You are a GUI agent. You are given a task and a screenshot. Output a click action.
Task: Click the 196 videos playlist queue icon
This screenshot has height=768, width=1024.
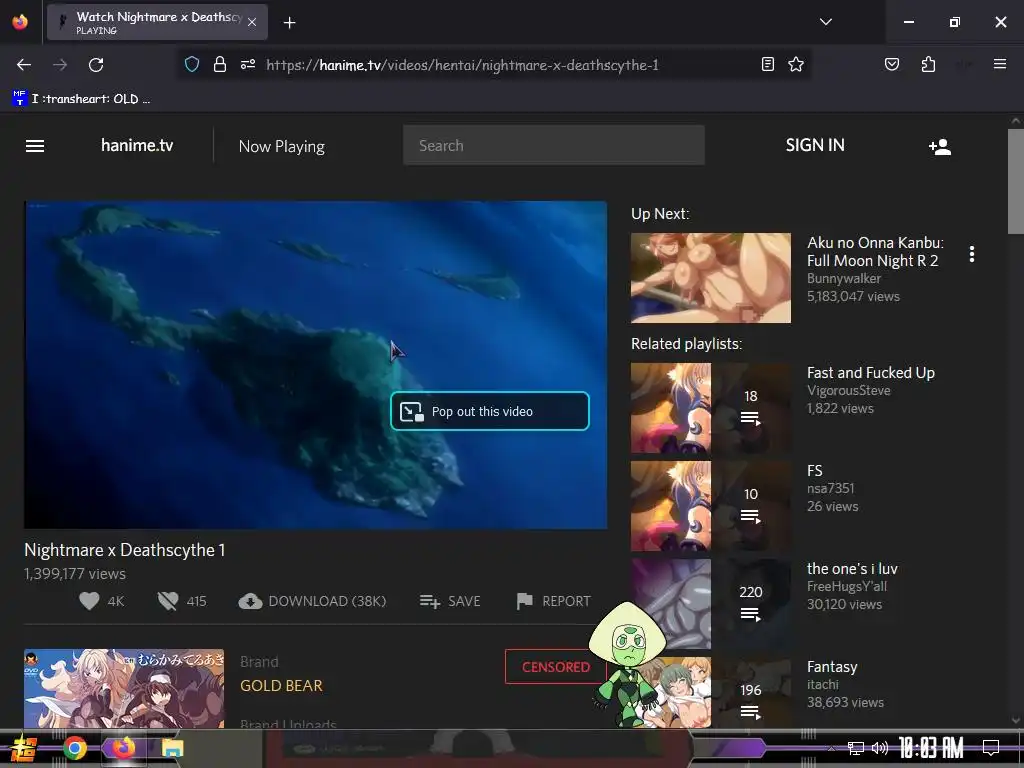coord(750,712)
